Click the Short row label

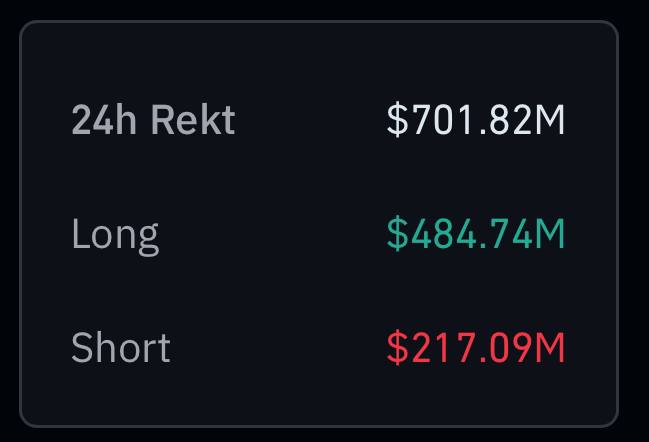pos(120,348)
